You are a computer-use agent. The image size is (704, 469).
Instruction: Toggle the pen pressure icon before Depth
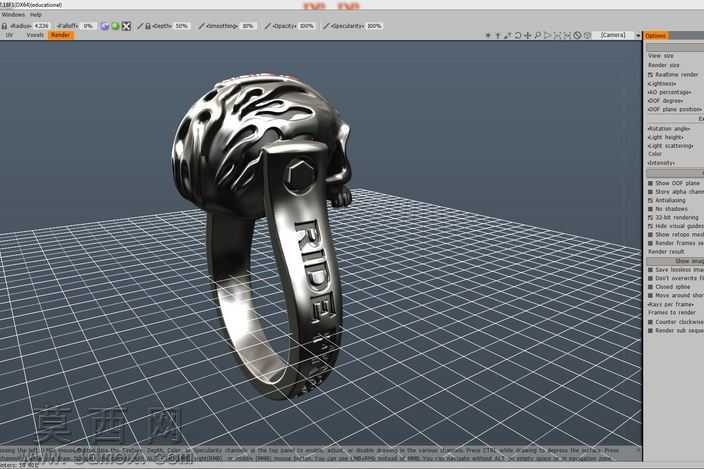point(141,26)
